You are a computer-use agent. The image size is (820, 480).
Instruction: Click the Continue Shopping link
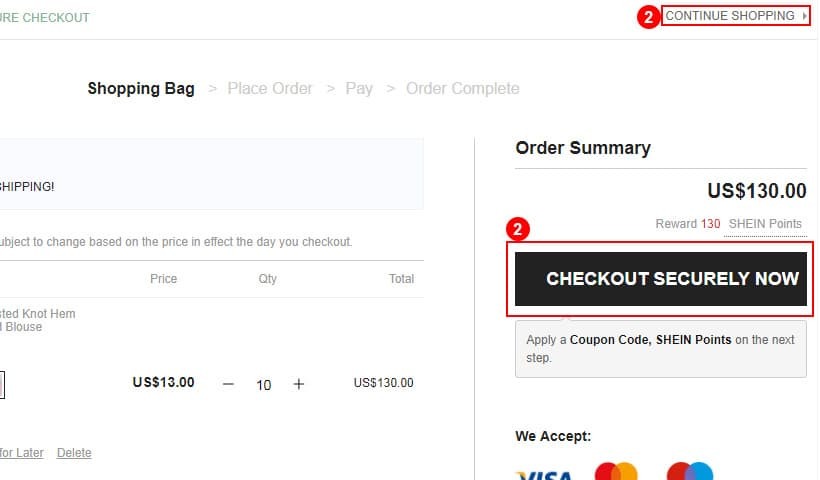(x=730, y=16)
